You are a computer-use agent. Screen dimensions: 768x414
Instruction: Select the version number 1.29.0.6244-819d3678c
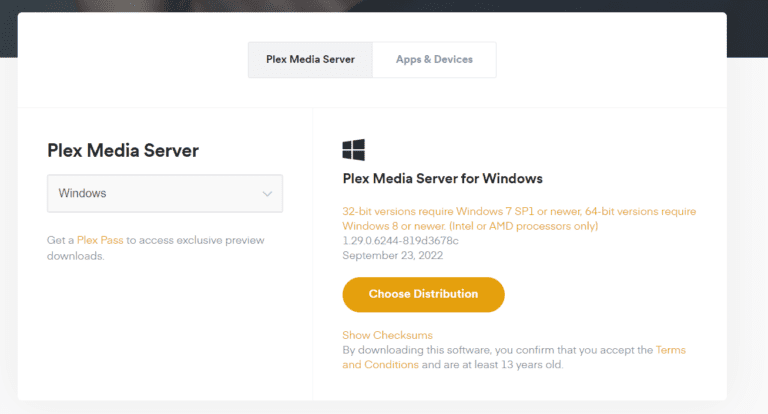[400, 241]
